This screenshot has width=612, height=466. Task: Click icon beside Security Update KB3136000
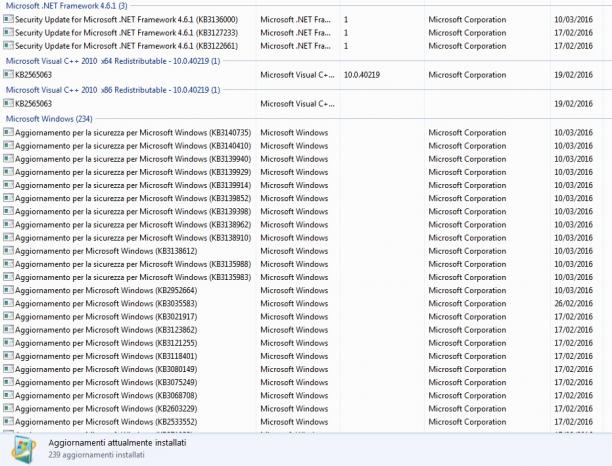[8, 19]
